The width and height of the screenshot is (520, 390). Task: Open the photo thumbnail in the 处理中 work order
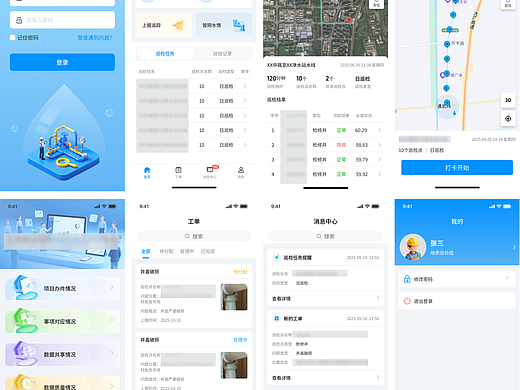point(234,365)
